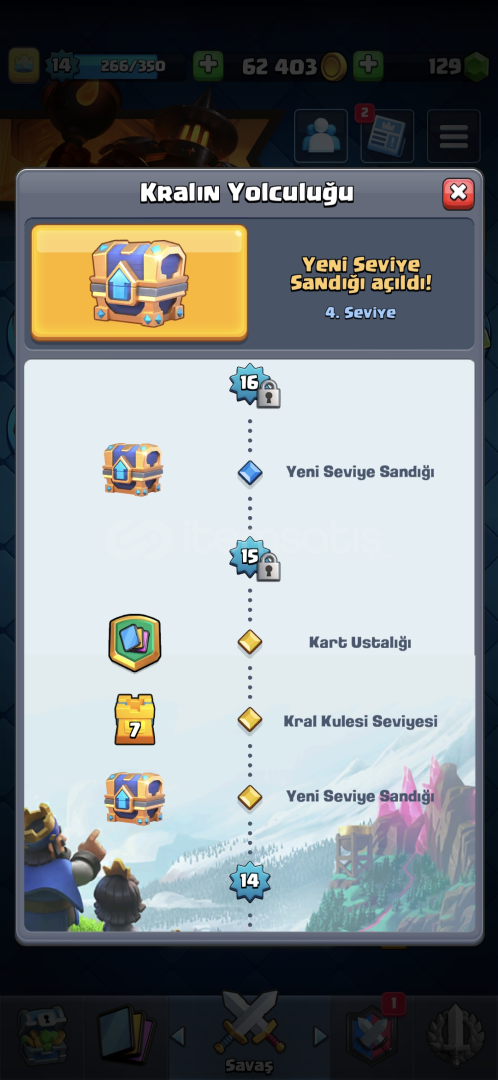
Task: Add gold with the green plus
Action: (x=368, y=66)
